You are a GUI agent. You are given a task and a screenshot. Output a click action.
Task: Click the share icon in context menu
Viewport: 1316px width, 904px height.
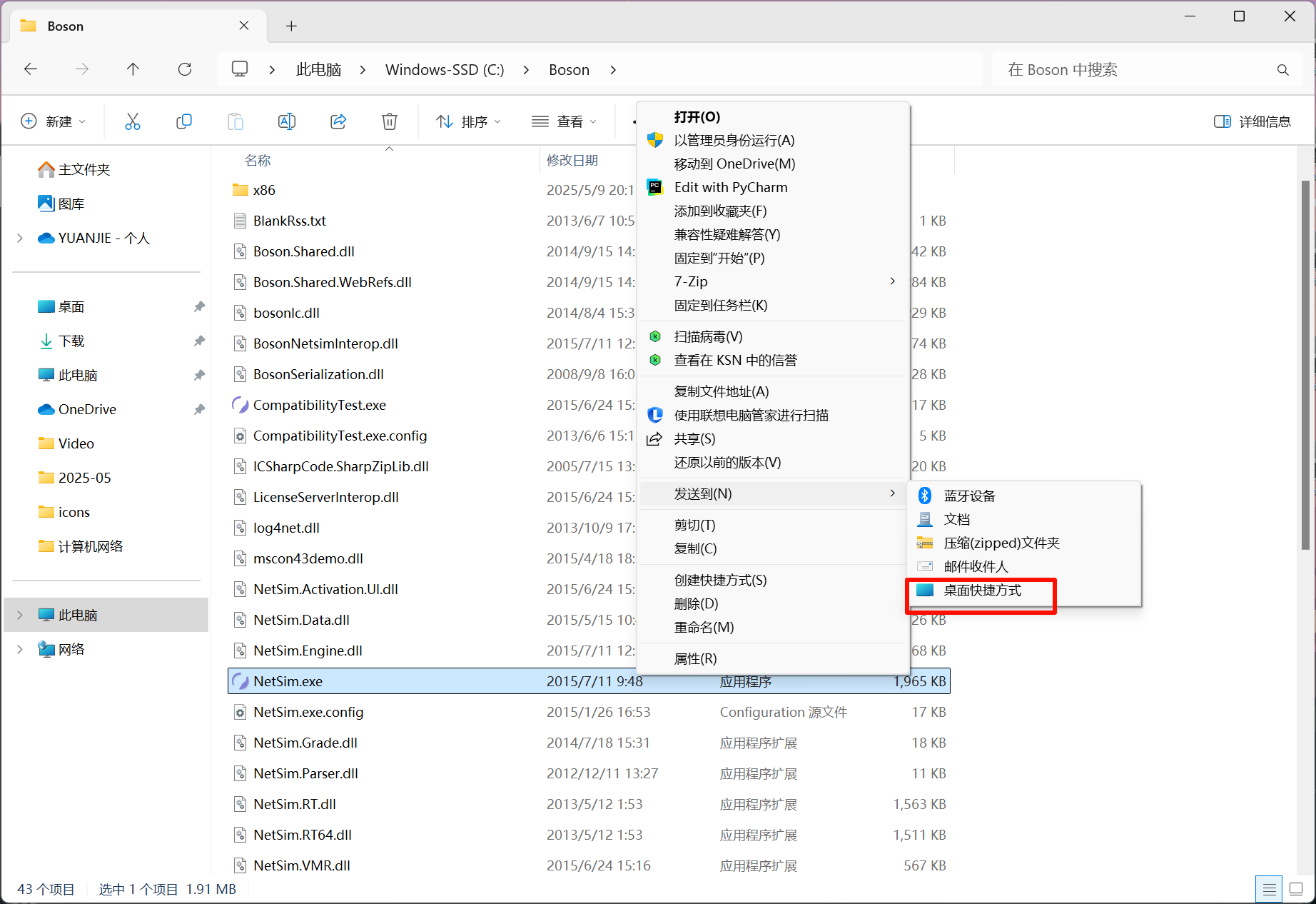(654, 438)
